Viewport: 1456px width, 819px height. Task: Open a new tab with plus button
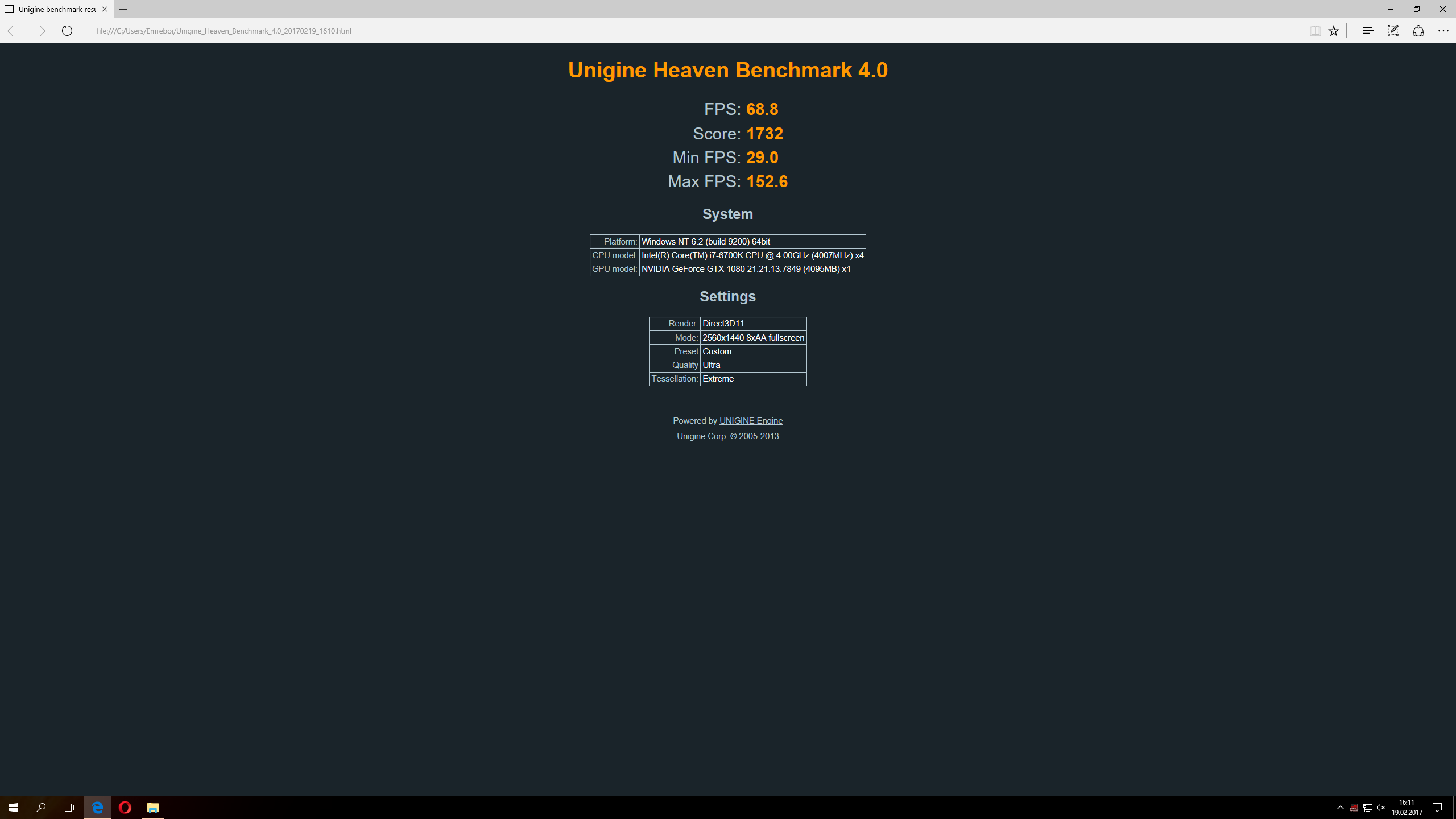(123, 9)
